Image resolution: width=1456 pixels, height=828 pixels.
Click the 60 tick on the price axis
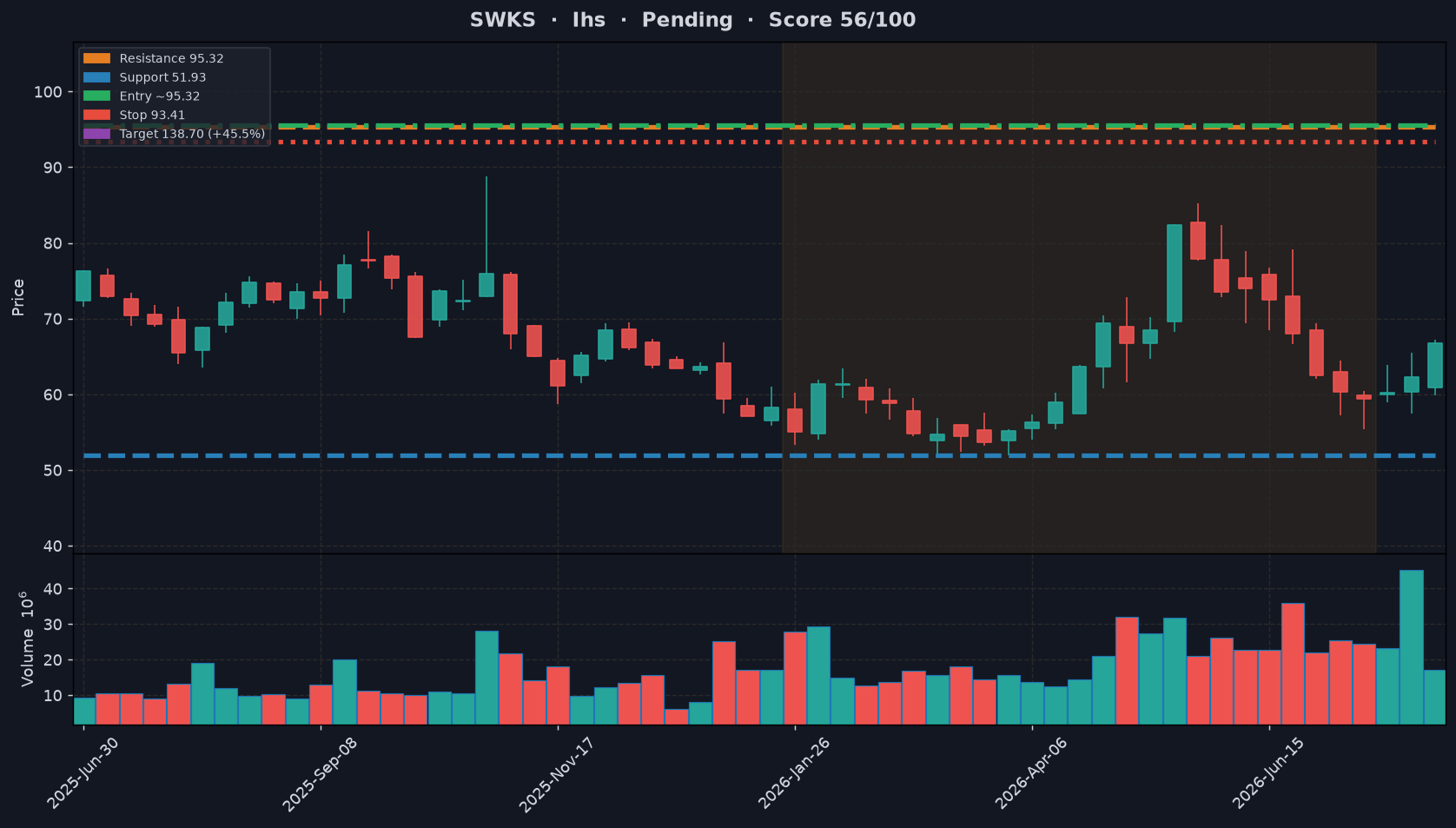(x=53, y=394)
